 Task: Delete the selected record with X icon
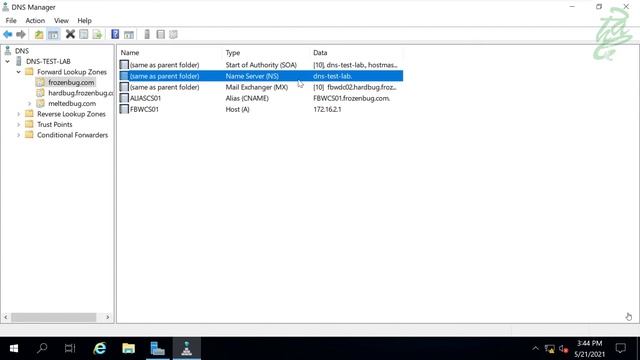point(70,34)
